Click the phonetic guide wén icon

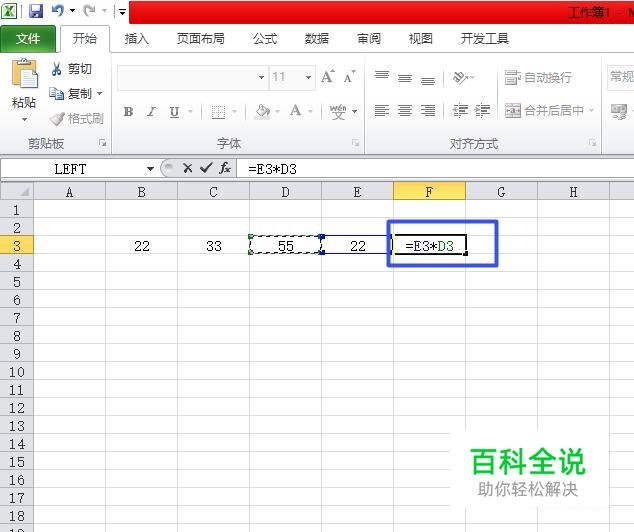point(338,112)
